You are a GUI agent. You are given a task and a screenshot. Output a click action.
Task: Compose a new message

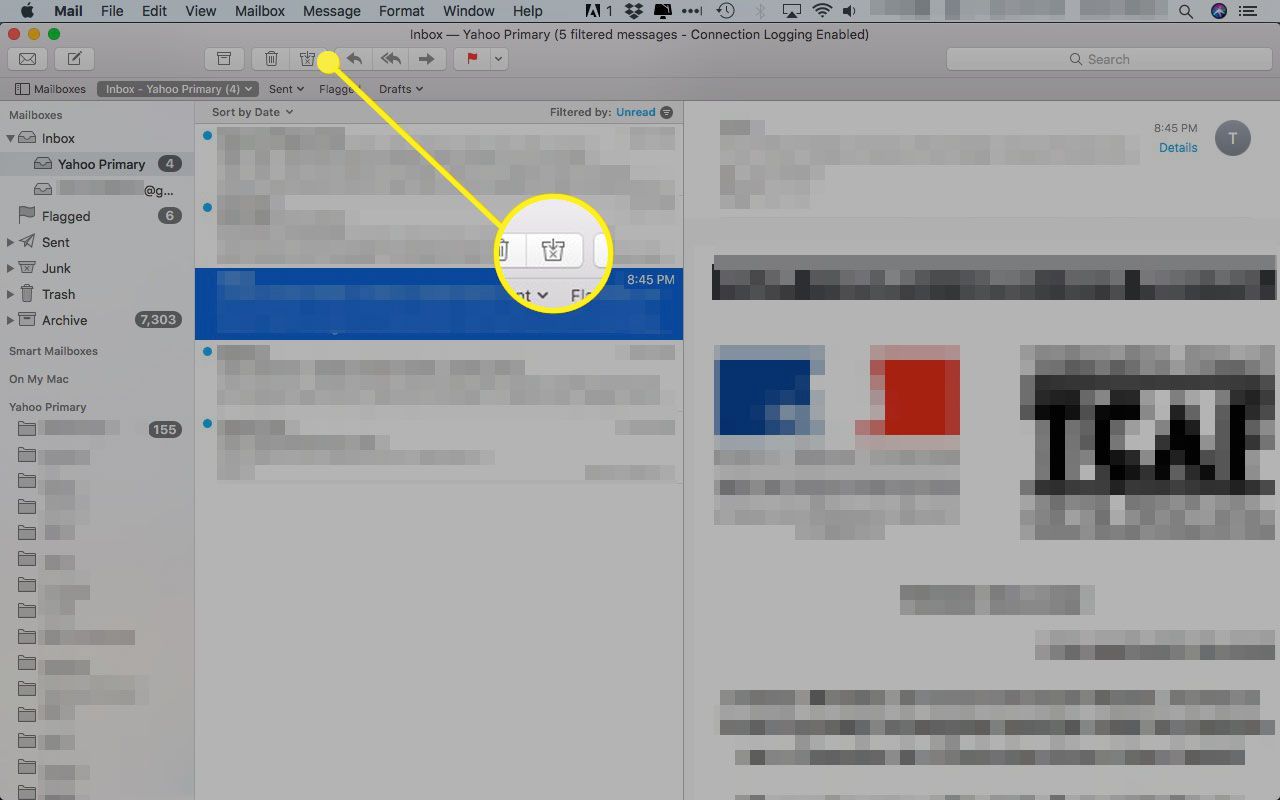pos(74,59)
